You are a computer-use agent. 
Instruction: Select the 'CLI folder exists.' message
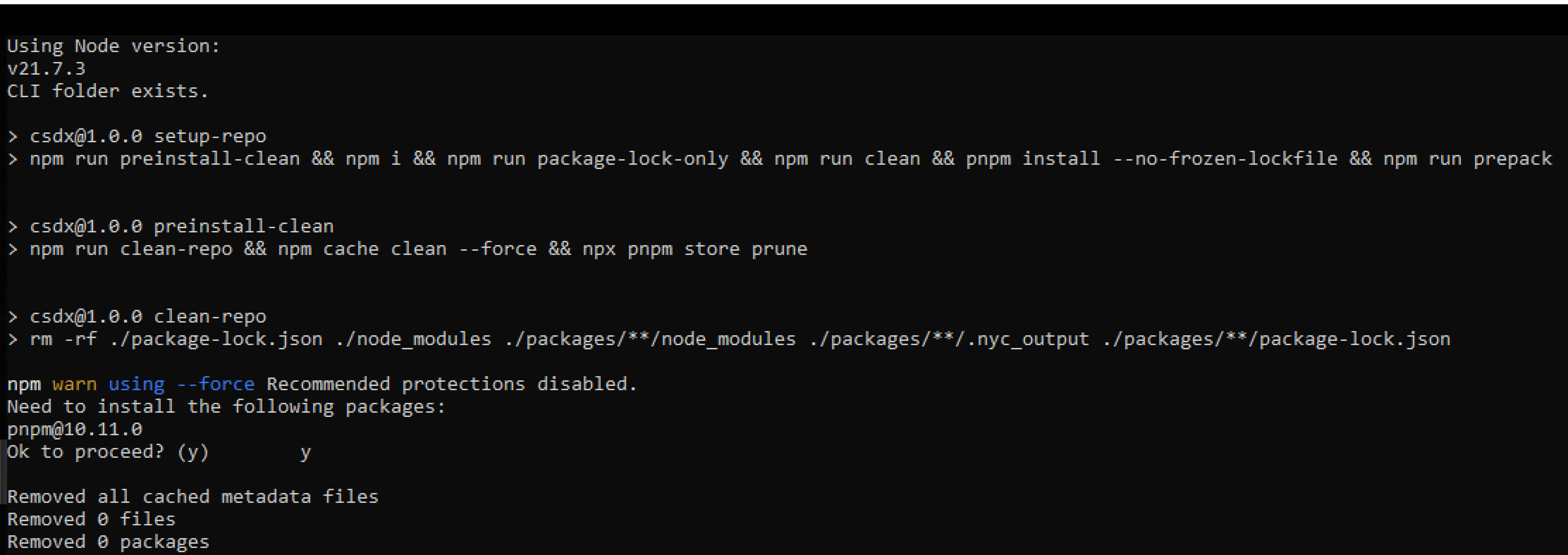pos(108,91)
